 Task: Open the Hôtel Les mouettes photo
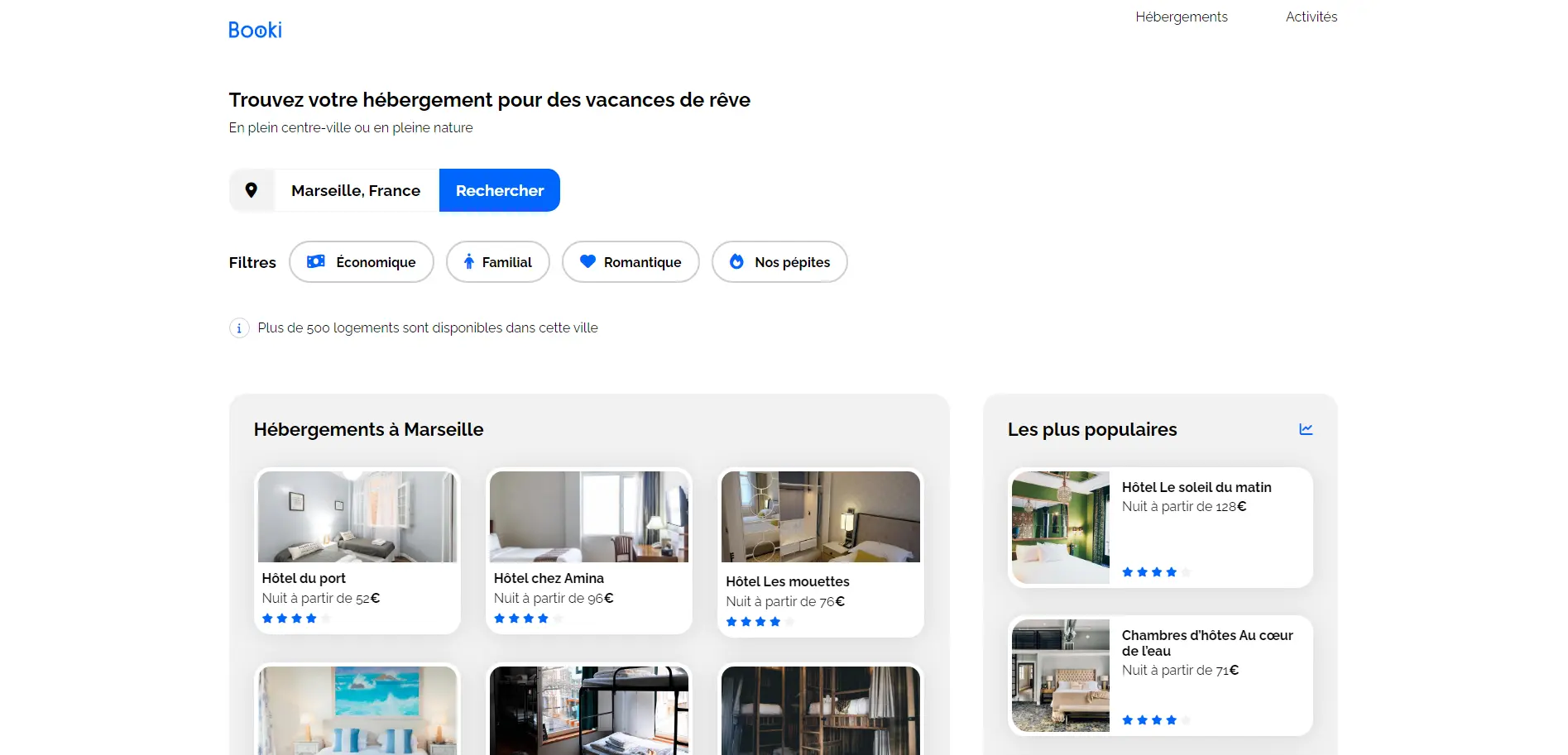[821, 517]
